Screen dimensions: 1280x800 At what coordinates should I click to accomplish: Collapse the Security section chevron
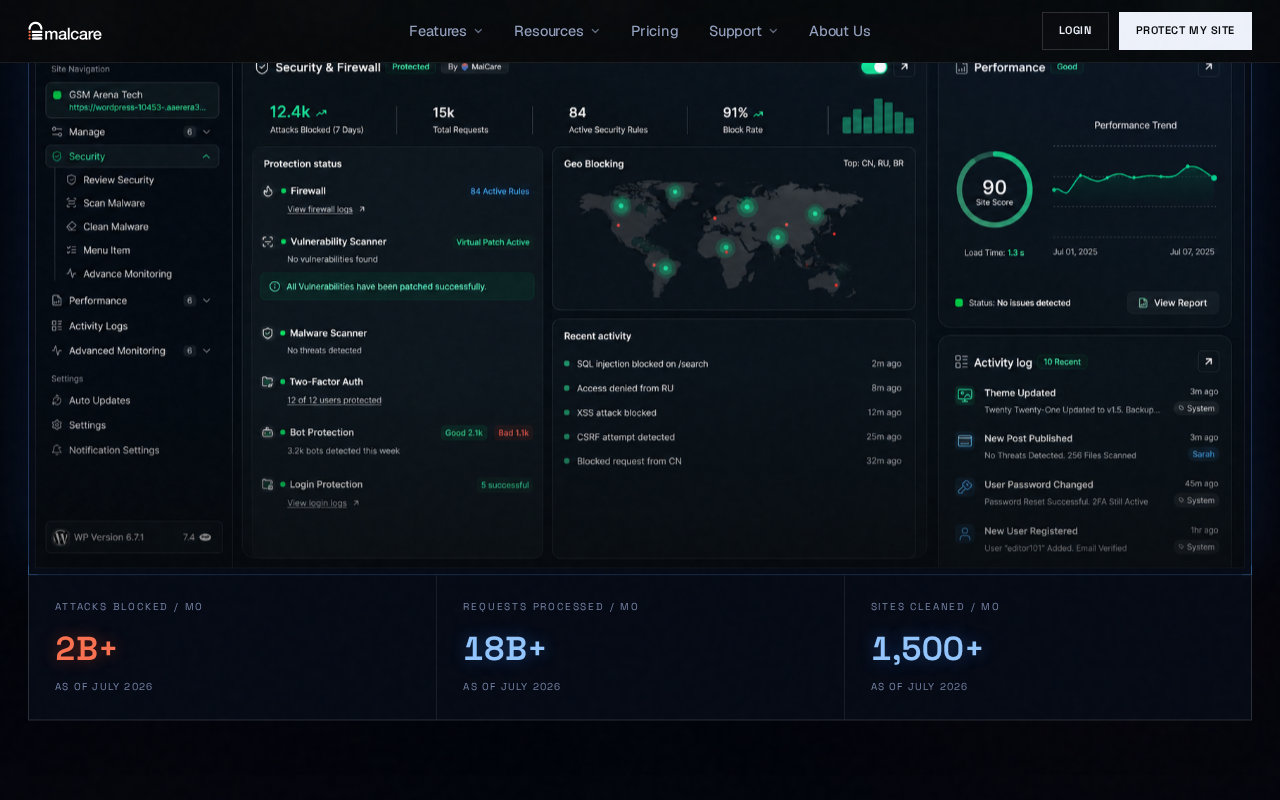click(x=207, y=157)
